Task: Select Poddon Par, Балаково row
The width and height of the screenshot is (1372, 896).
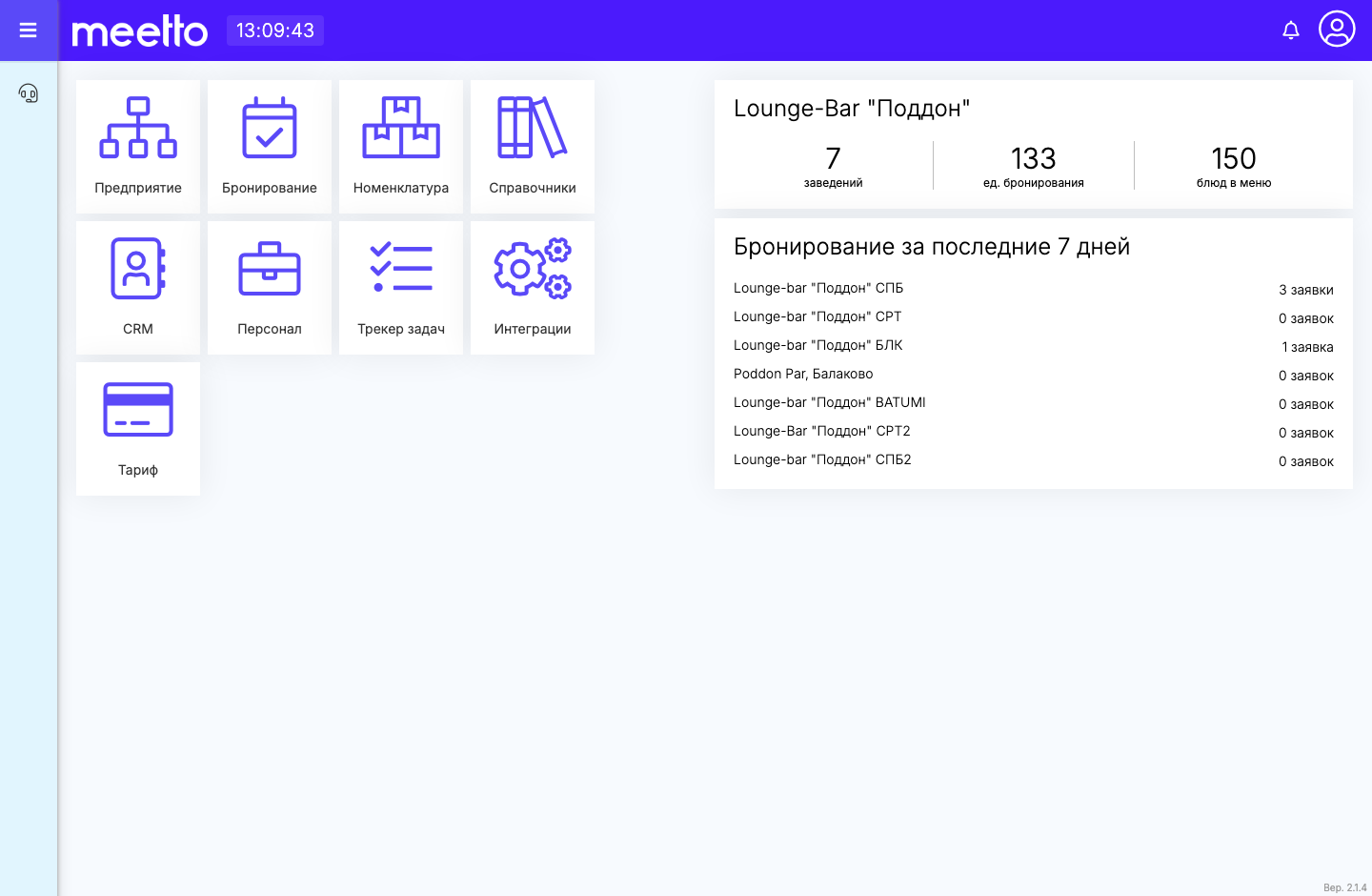Action: (1034, 375)
